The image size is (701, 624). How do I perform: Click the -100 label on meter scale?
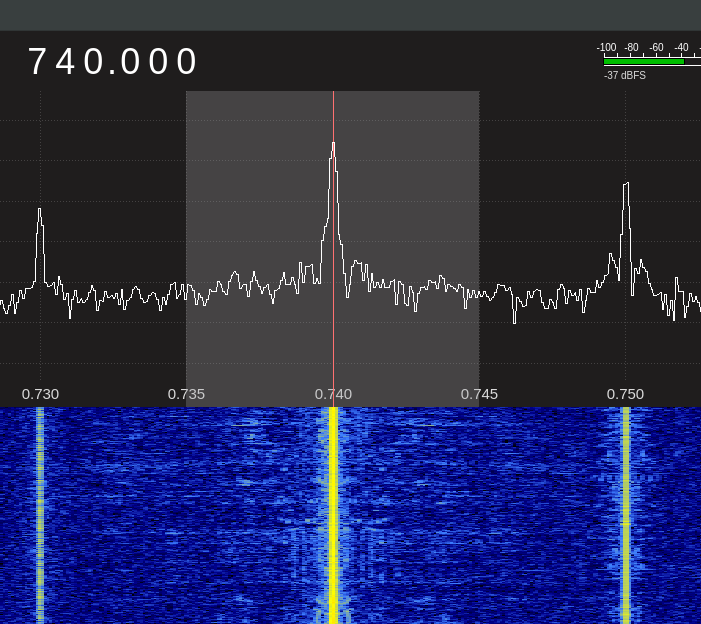606,47
